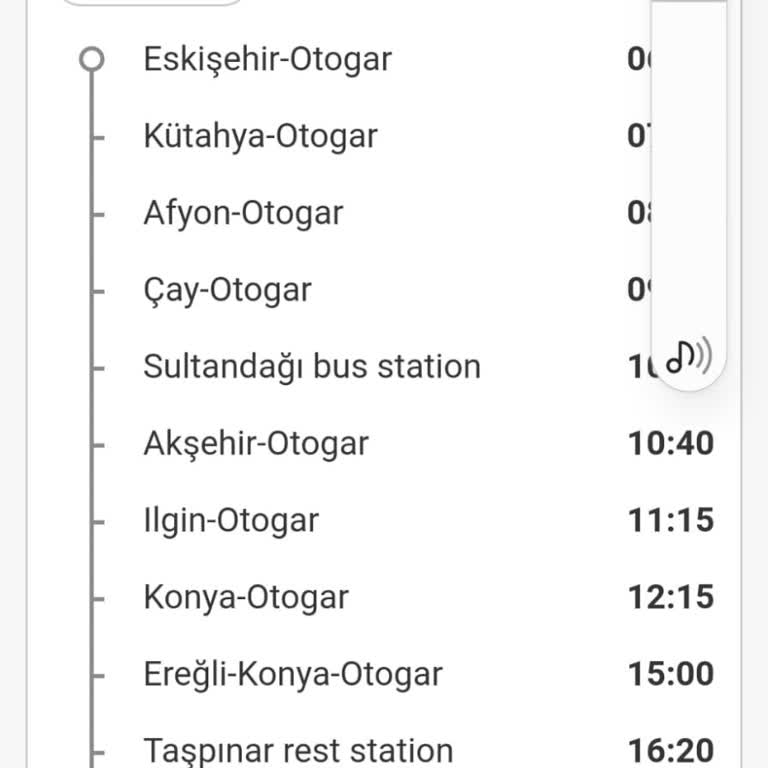Image resolution: width=768 pixels, height=768 pixels.
Task: Select the Eskişehir-Otogar stop
Action: point(267,59)
